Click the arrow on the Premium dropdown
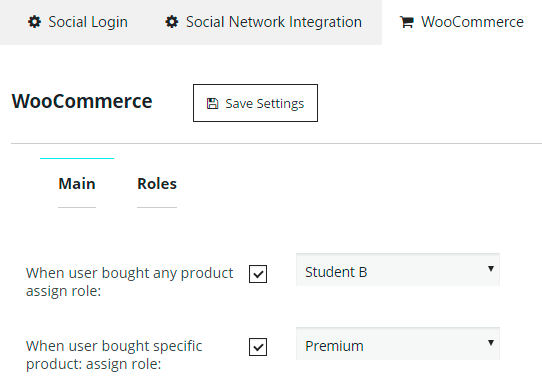Image resolution: width=542 pixels, height=386 pixels. [x=490, y=342]
